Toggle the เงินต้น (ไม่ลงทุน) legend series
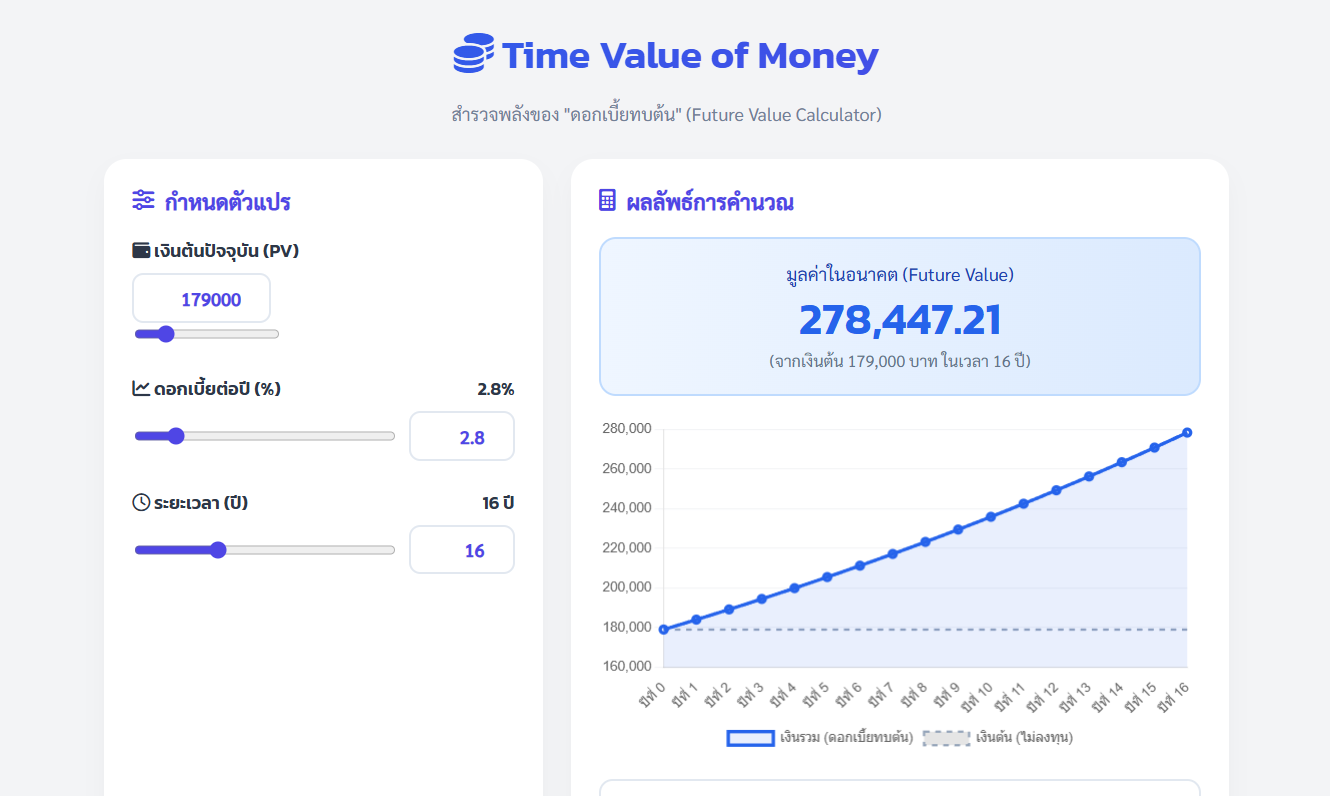The width and height of the screenshot is (1330, 796). click(997, 738)
